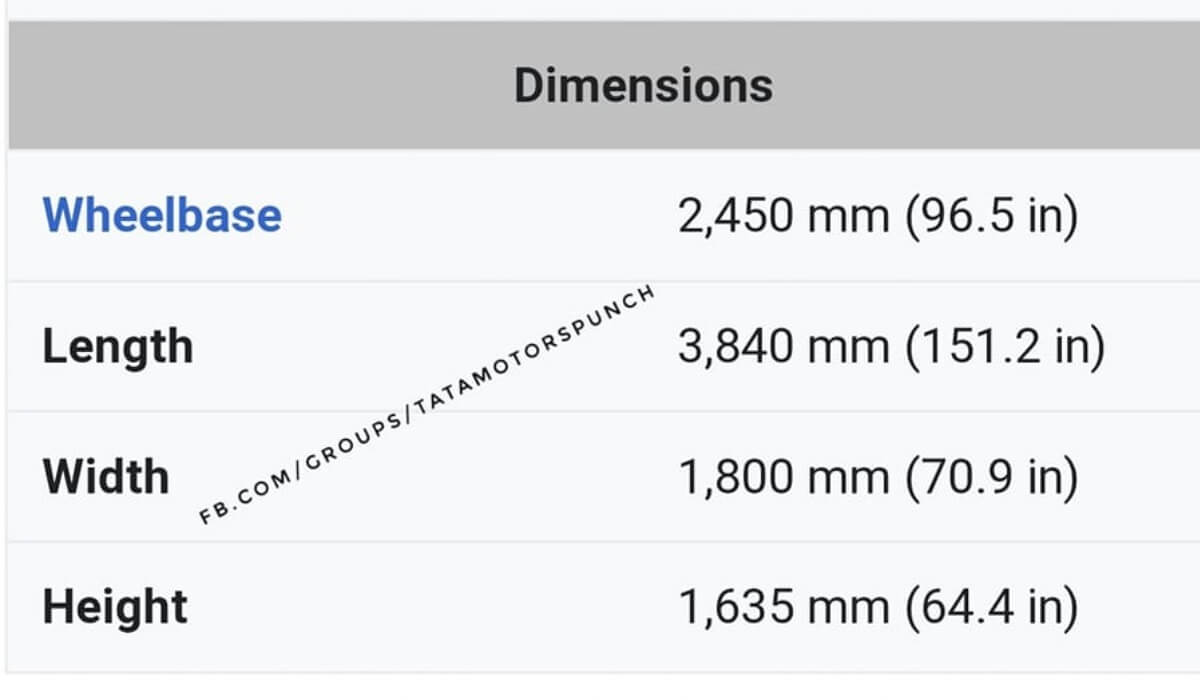
Task: Click the (96.5 in) wheelbase value
Action: [x=991, y=216]
